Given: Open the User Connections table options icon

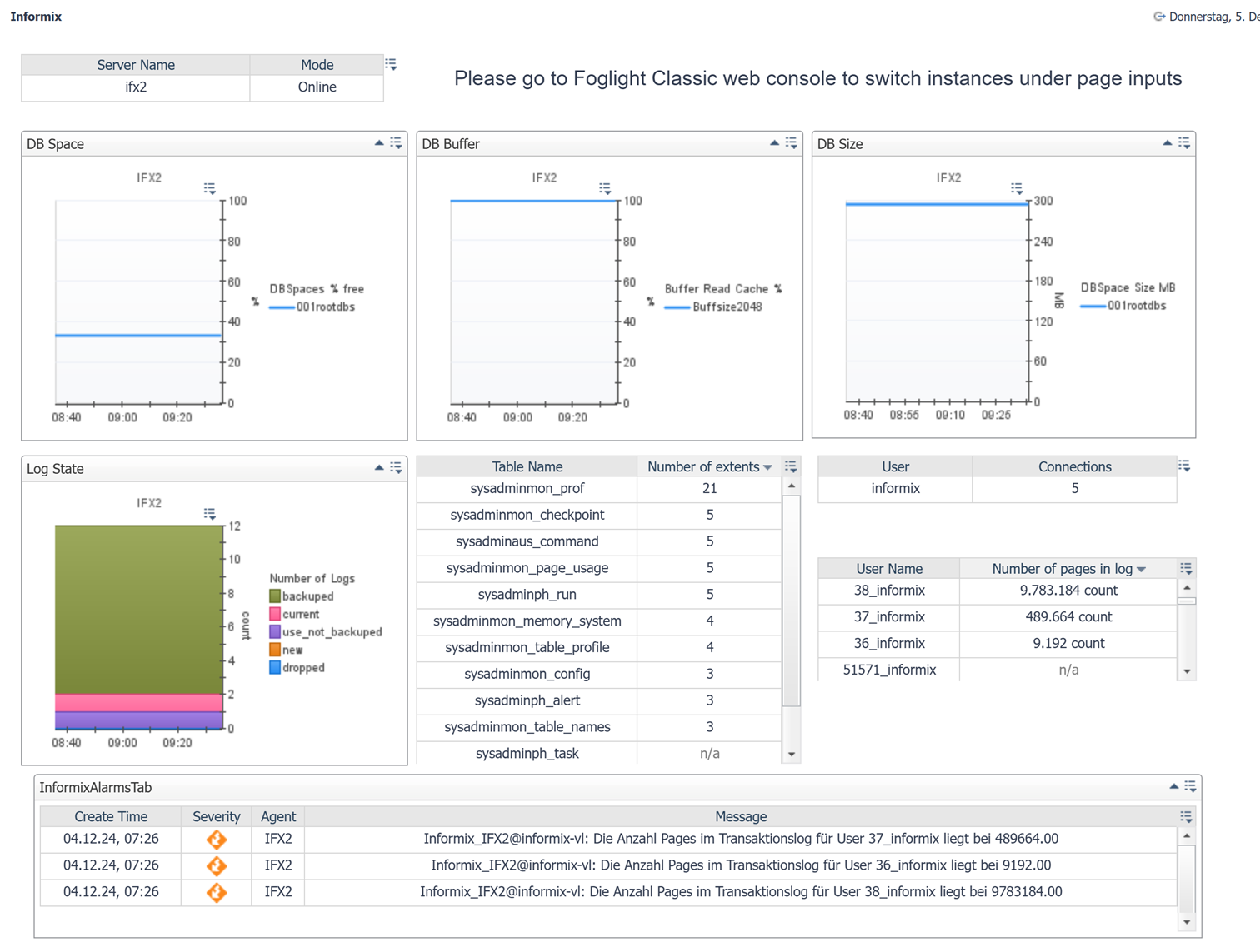Looking at the screenshot, I should (x=1184, y=466).
